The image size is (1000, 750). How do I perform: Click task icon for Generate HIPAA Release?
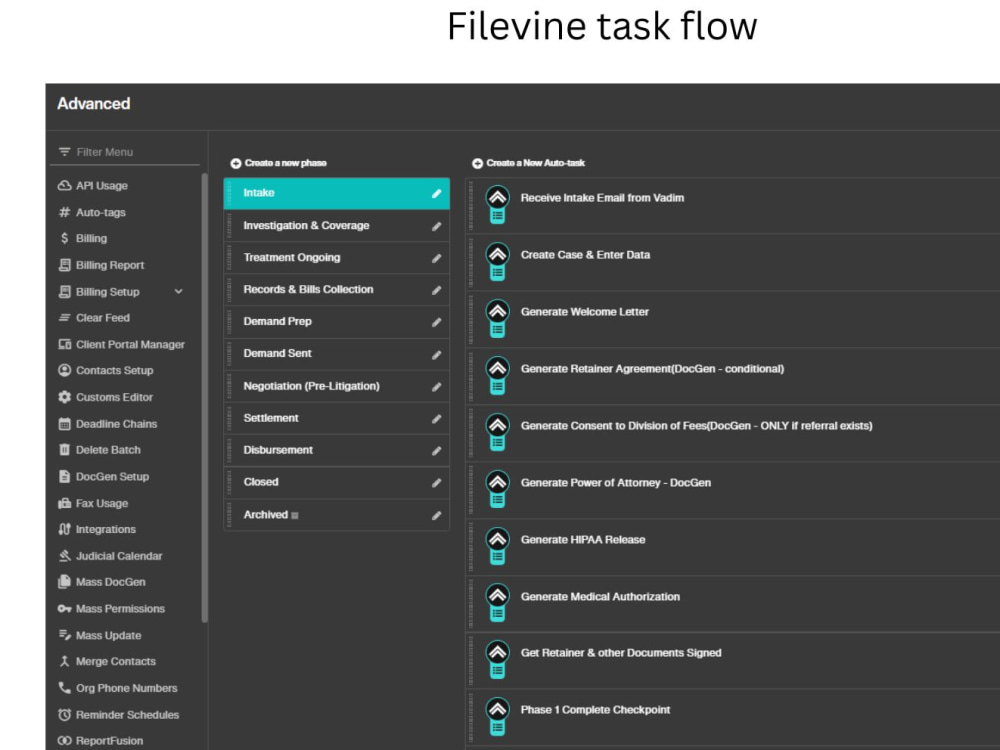(497, 547)
